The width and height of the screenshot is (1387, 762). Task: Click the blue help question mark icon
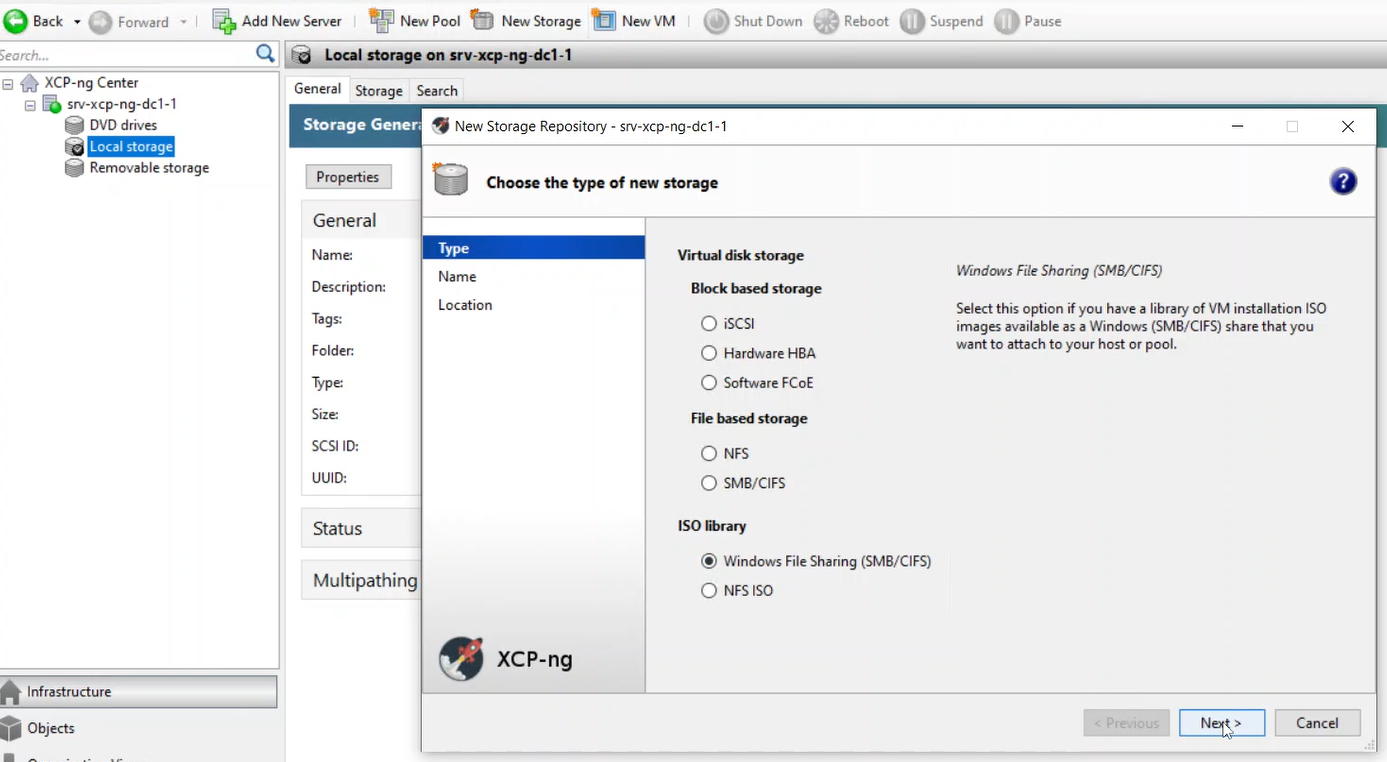[x=1343, y=182]
